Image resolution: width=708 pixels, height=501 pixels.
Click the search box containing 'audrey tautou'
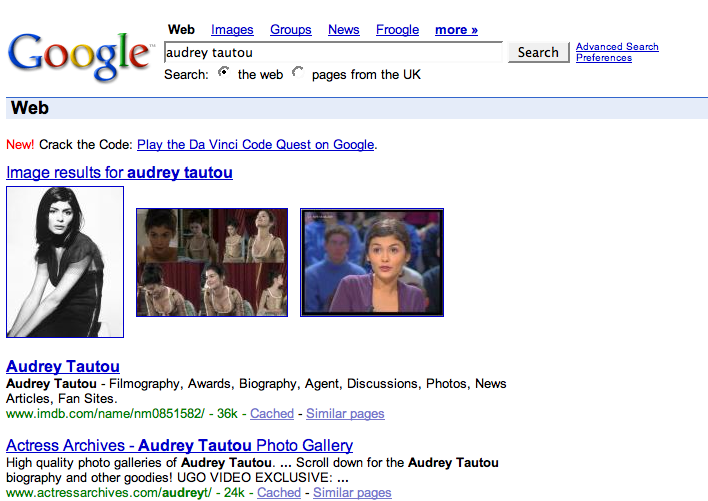(x=333, y=52)
